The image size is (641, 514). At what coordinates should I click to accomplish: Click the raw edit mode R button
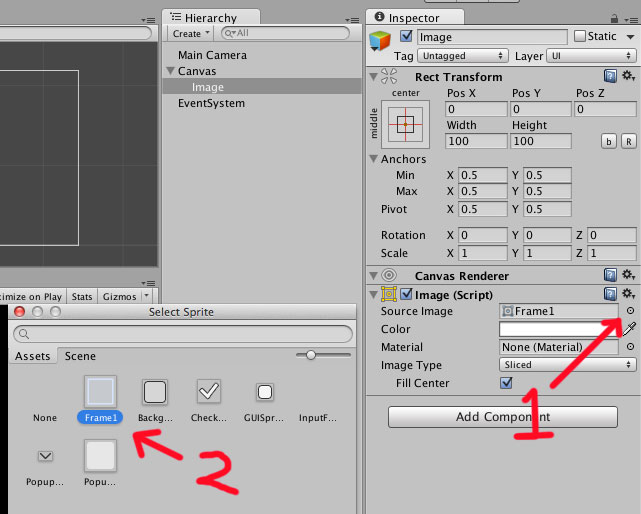click(629, 141)
